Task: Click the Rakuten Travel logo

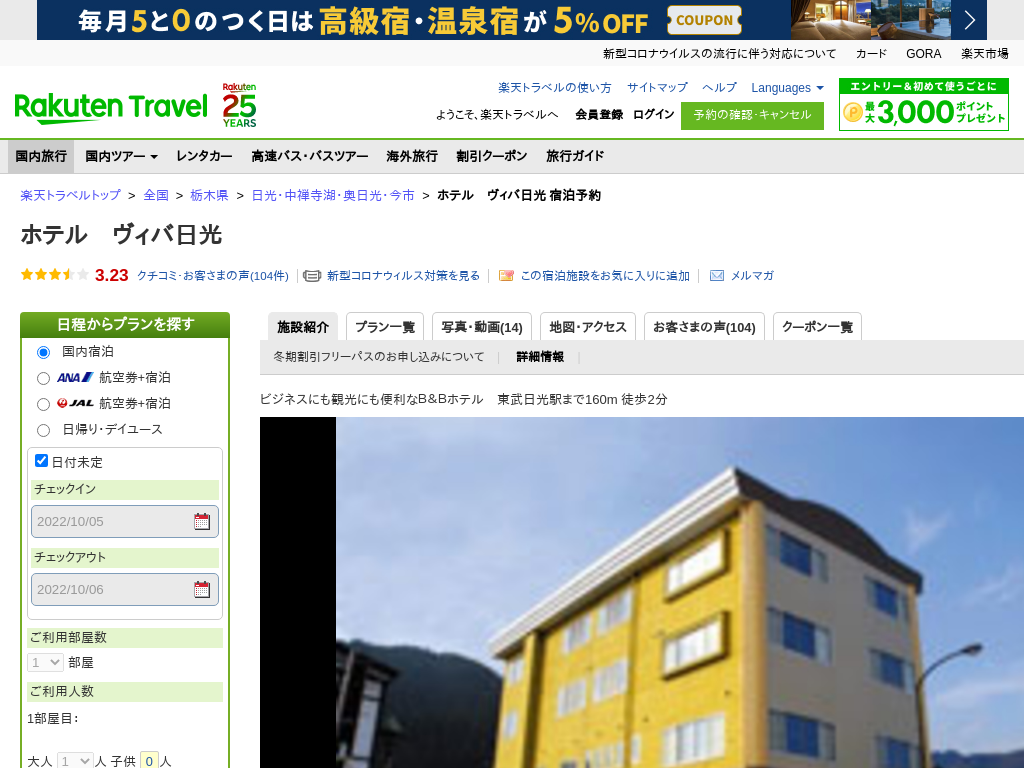Action: pos(110,108)
